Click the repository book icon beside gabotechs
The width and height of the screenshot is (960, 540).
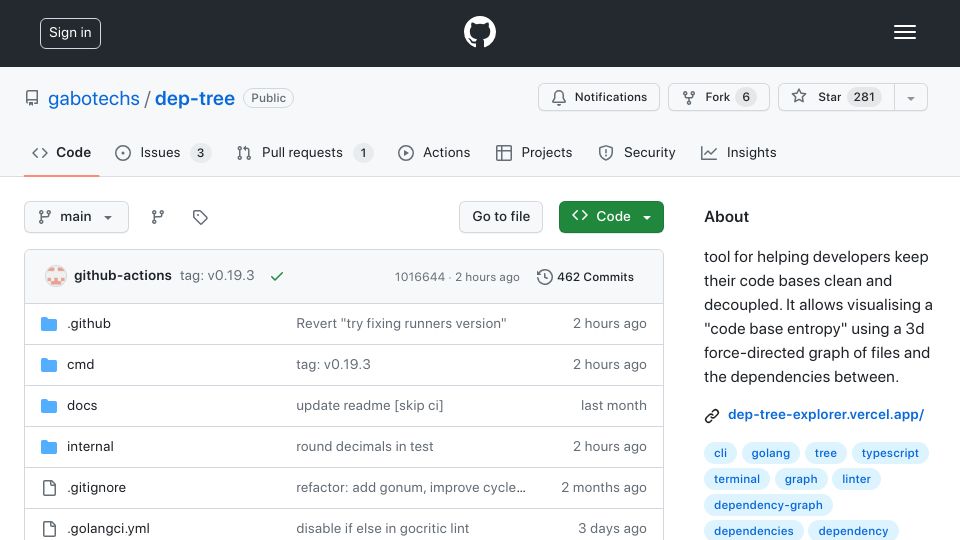(x=32, y=98)
